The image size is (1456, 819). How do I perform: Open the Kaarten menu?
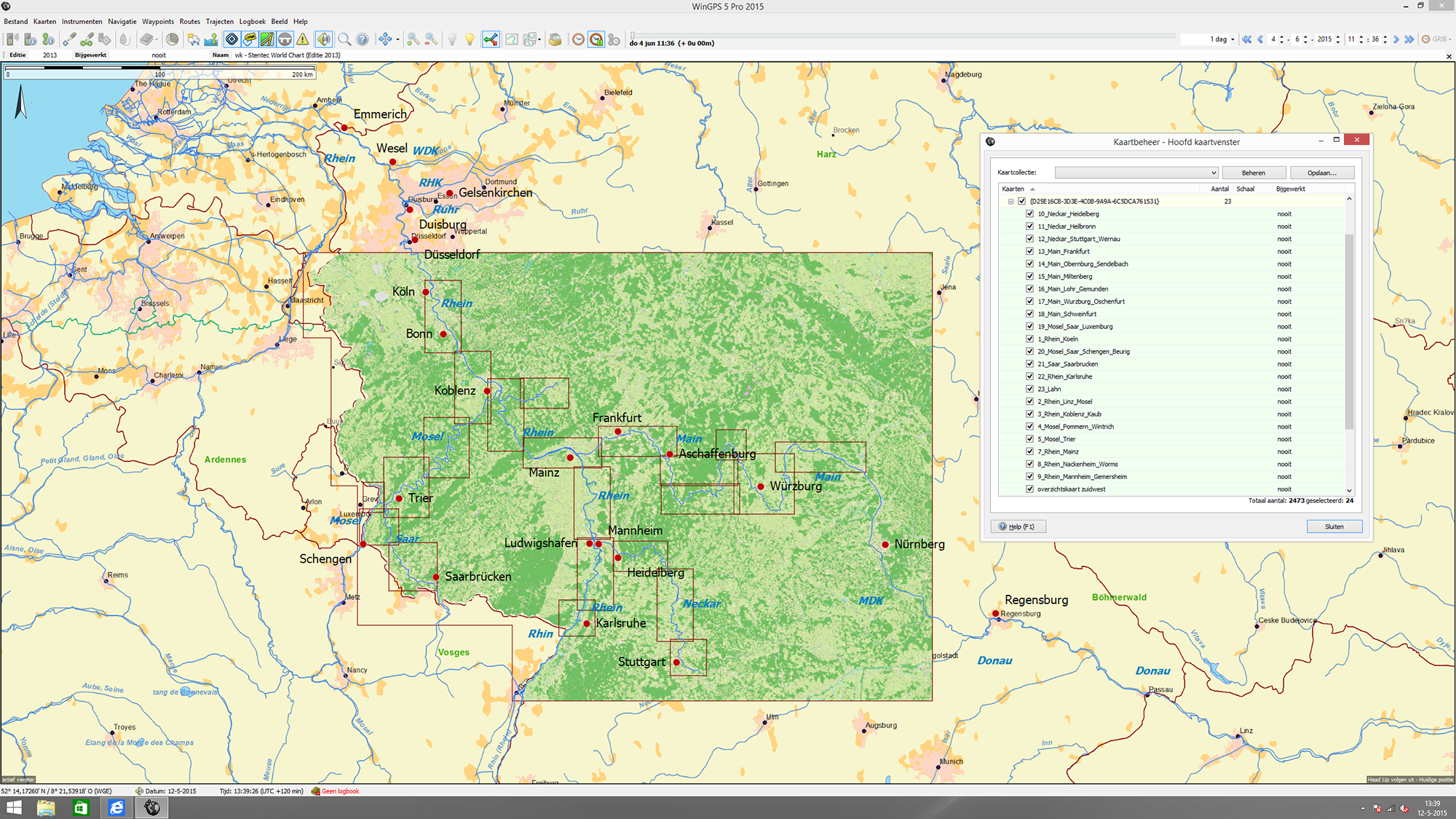pos(44,22)
